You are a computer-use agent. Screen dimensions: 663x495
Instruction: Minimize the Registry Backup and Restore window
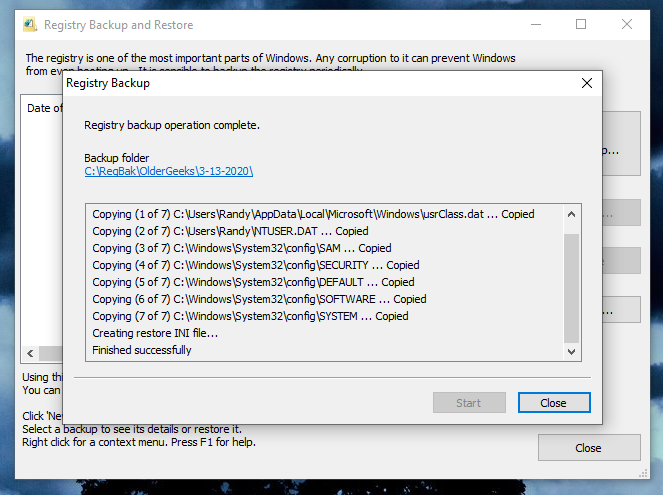[536, 25]
